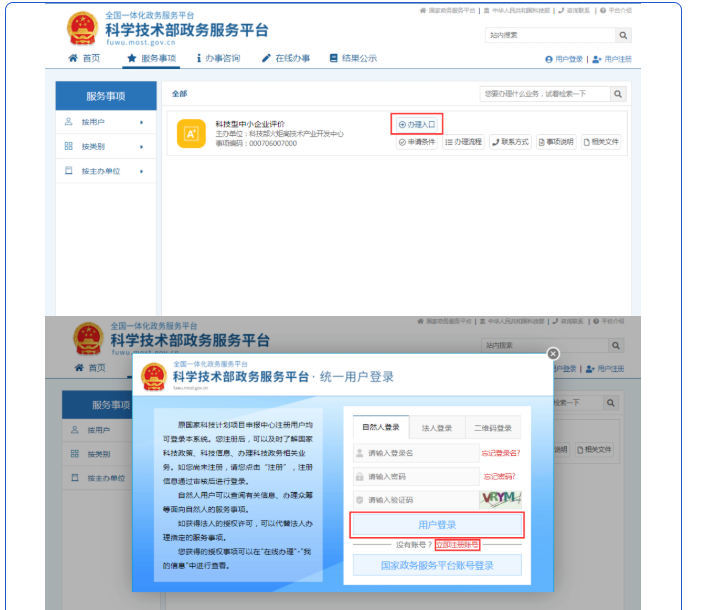Click the 请输入密码 field
The image size is (706, 610).
(x=416, y=476)
